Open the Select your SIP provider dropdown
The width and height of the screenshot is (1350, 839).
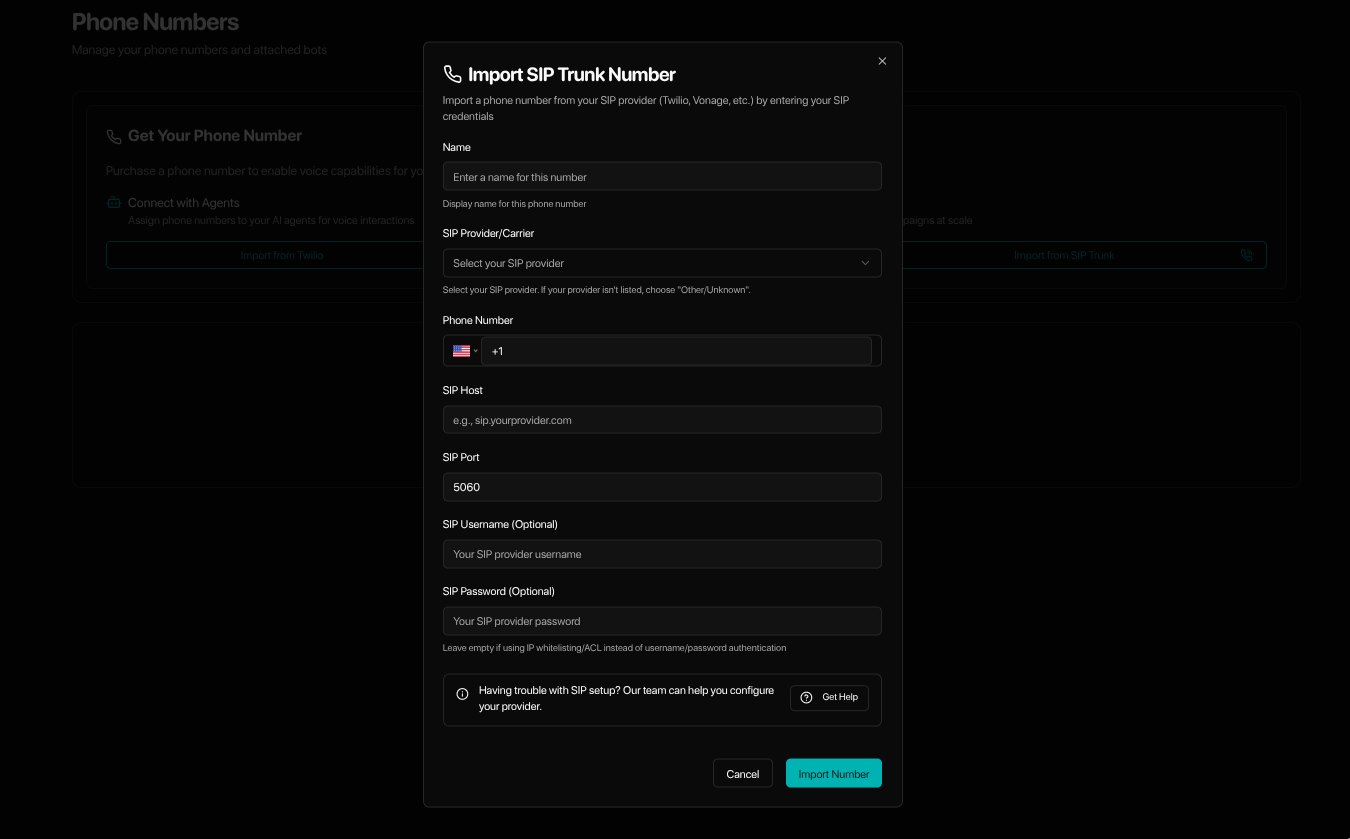(662, 263)
